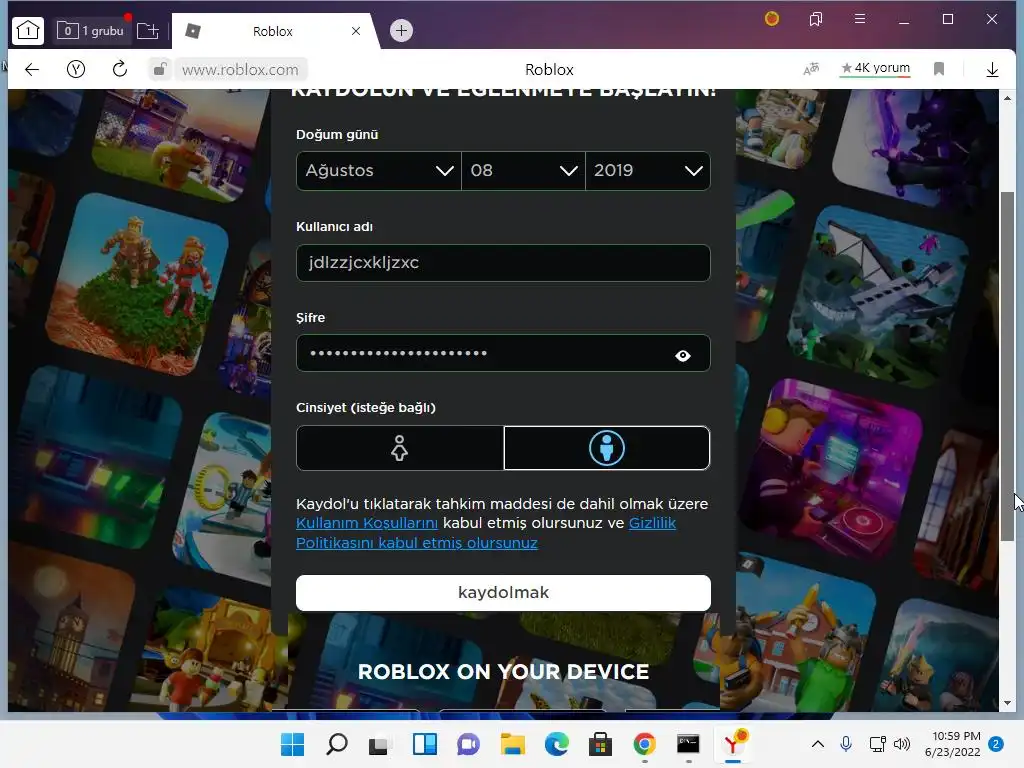This screenshot has height=768, width=1024.
Task: Open the 1 grubu tab group
Action: [91, 31]
